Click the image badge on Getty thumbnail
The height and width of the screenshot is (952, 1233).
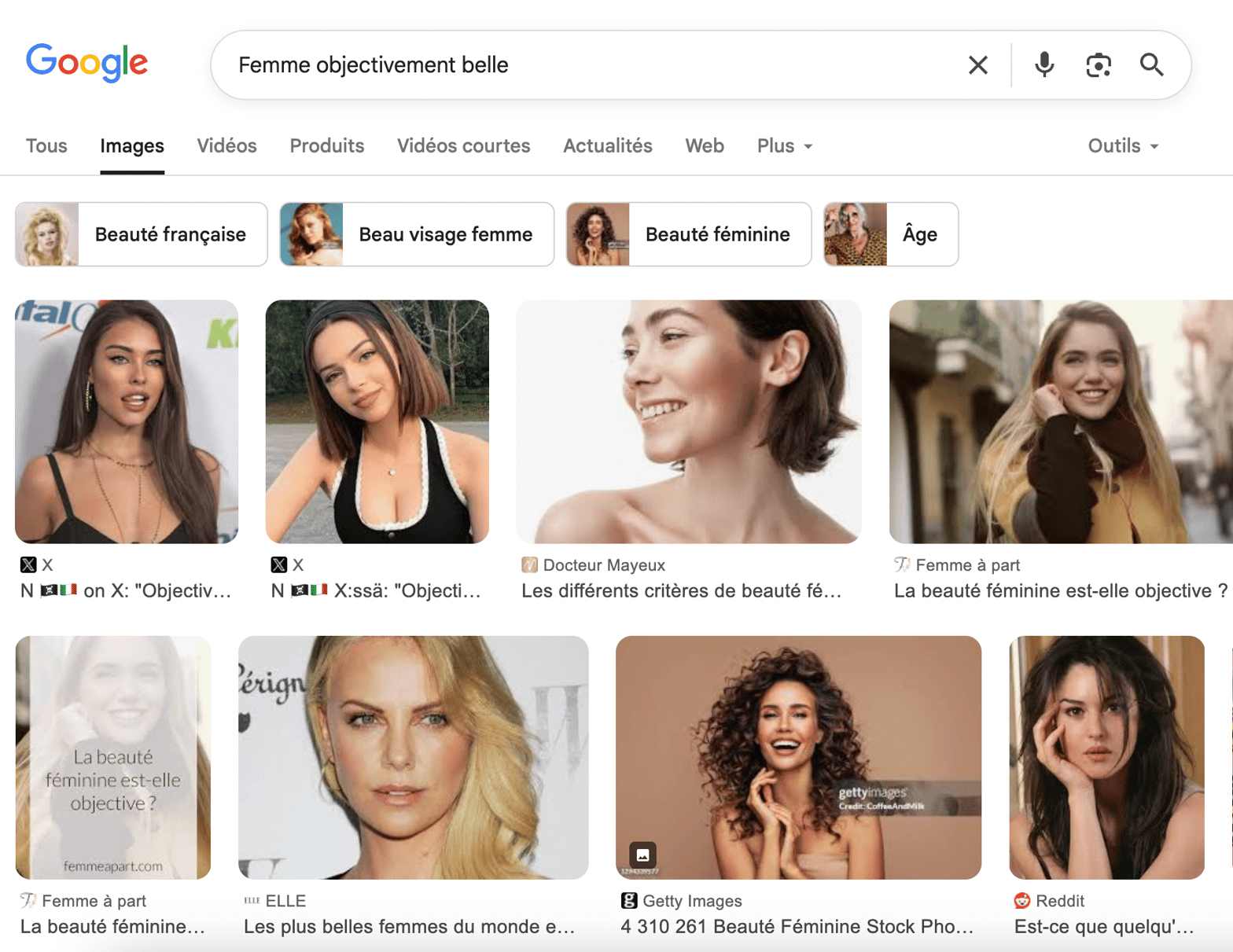(642, 855)
